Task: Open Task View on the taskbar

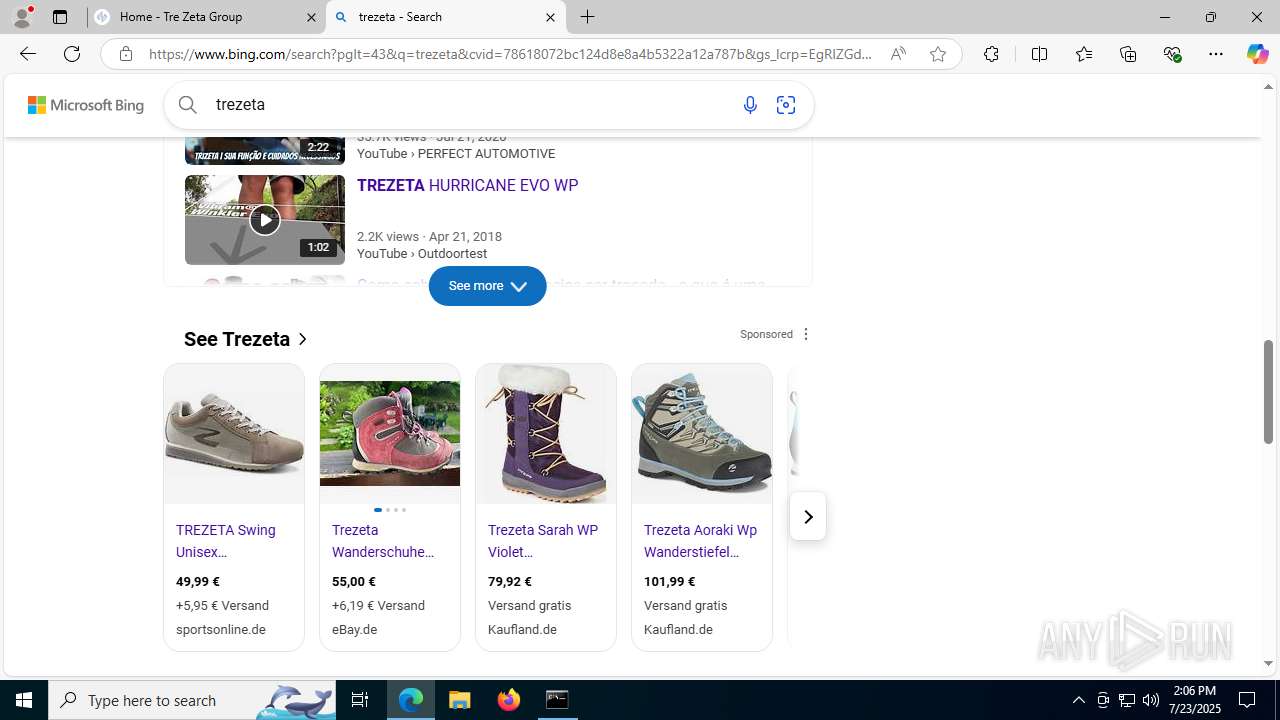Action: [360, 700]
